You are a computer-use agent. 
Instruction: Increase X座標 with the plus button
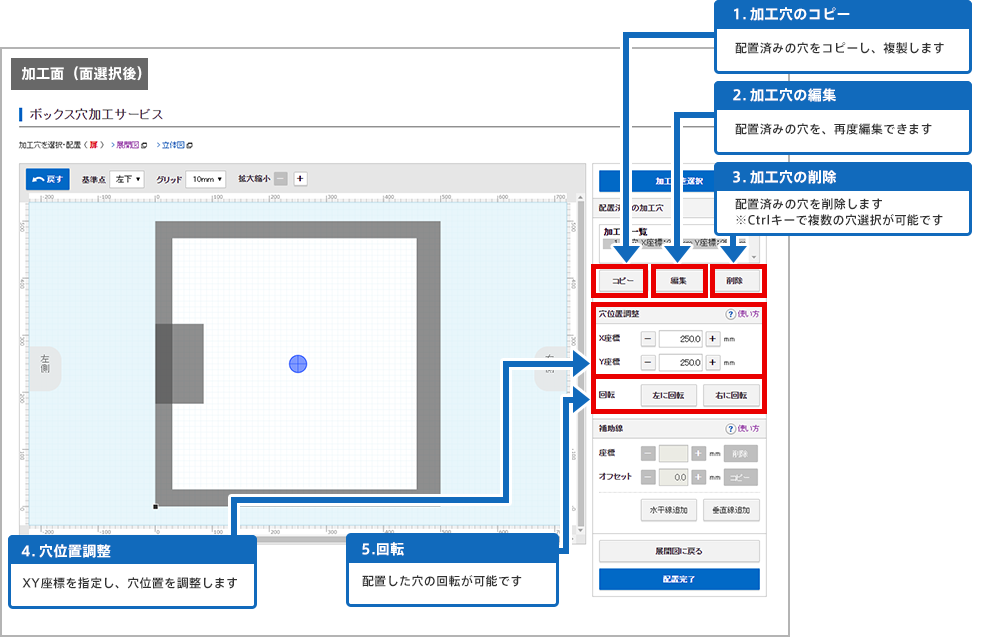tap(713, 339)
